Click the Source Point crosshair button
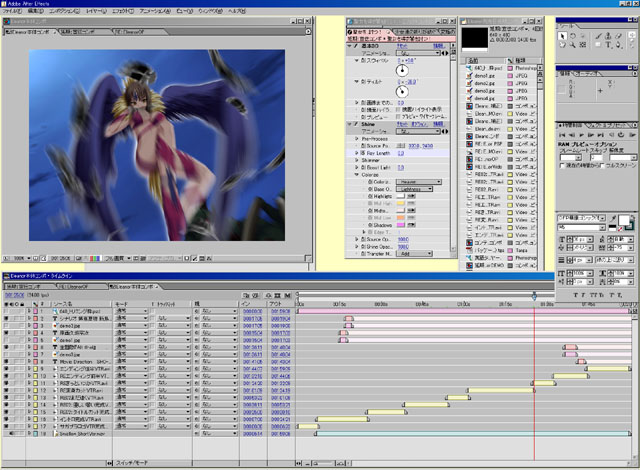640x470 pixels. tap(401, 146)
